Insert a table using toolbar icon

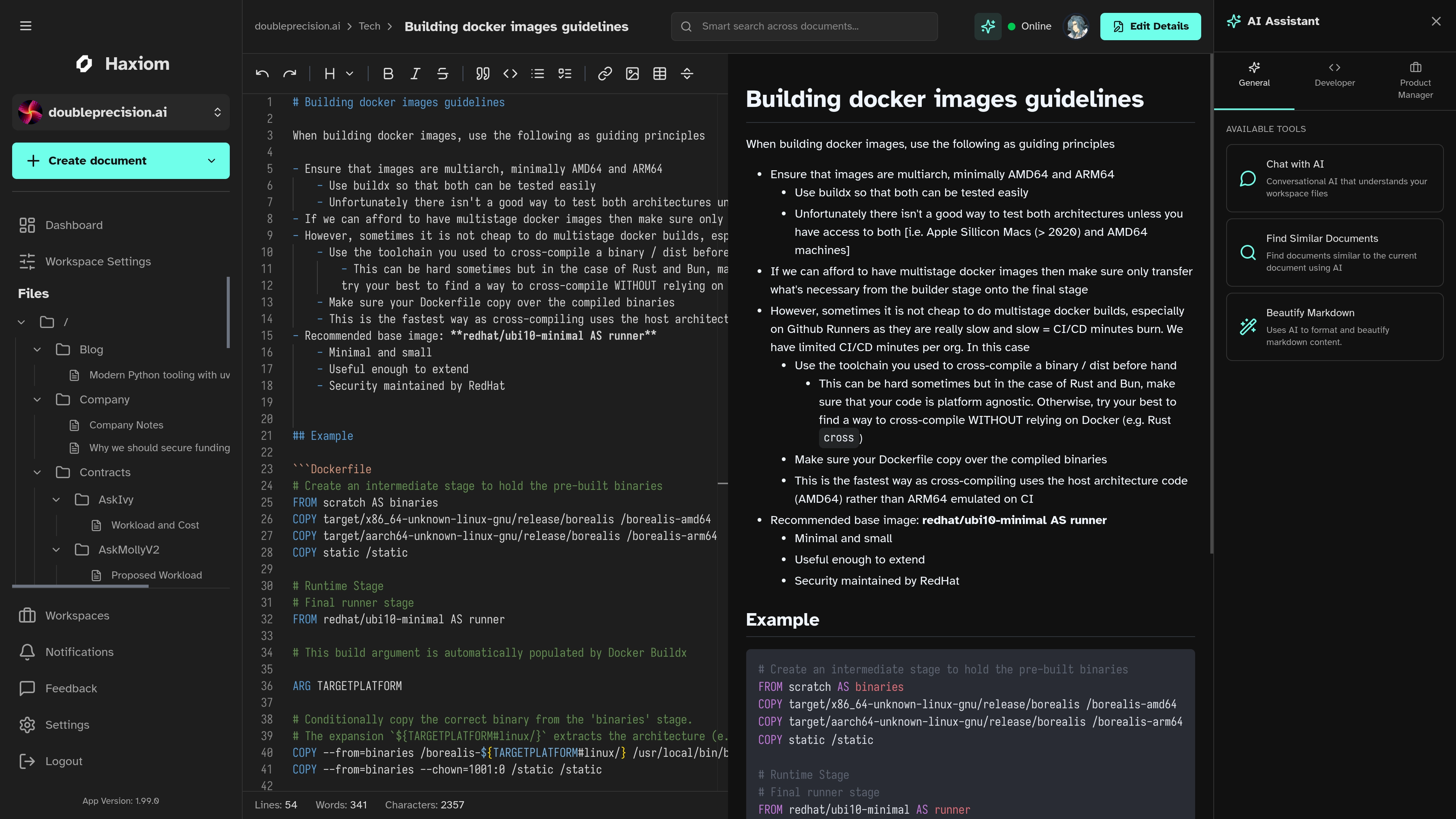click(659, 74)
